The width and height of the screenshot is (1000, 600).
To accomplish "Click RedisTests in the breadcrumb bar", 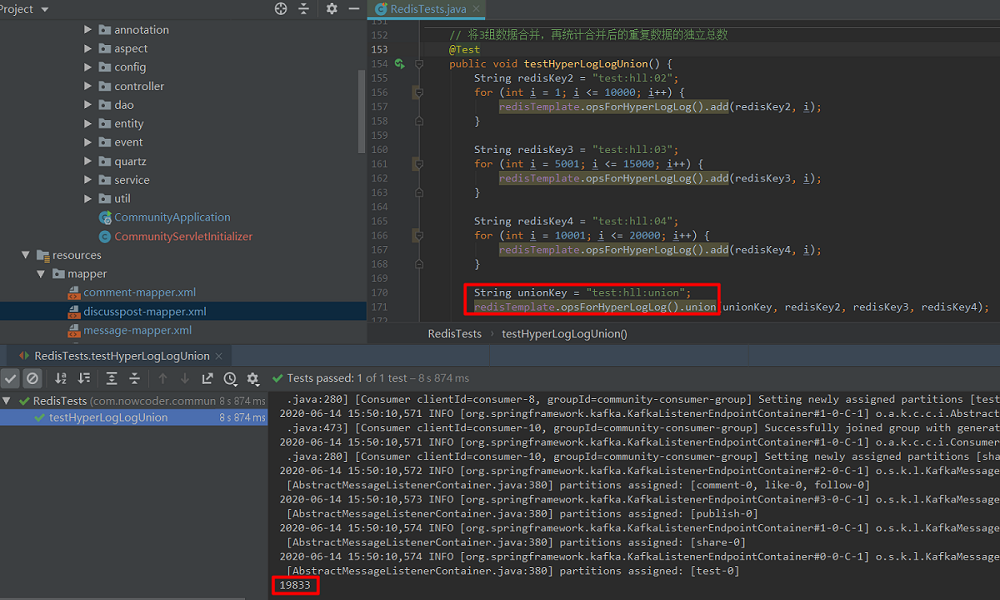I will [455, 333].
